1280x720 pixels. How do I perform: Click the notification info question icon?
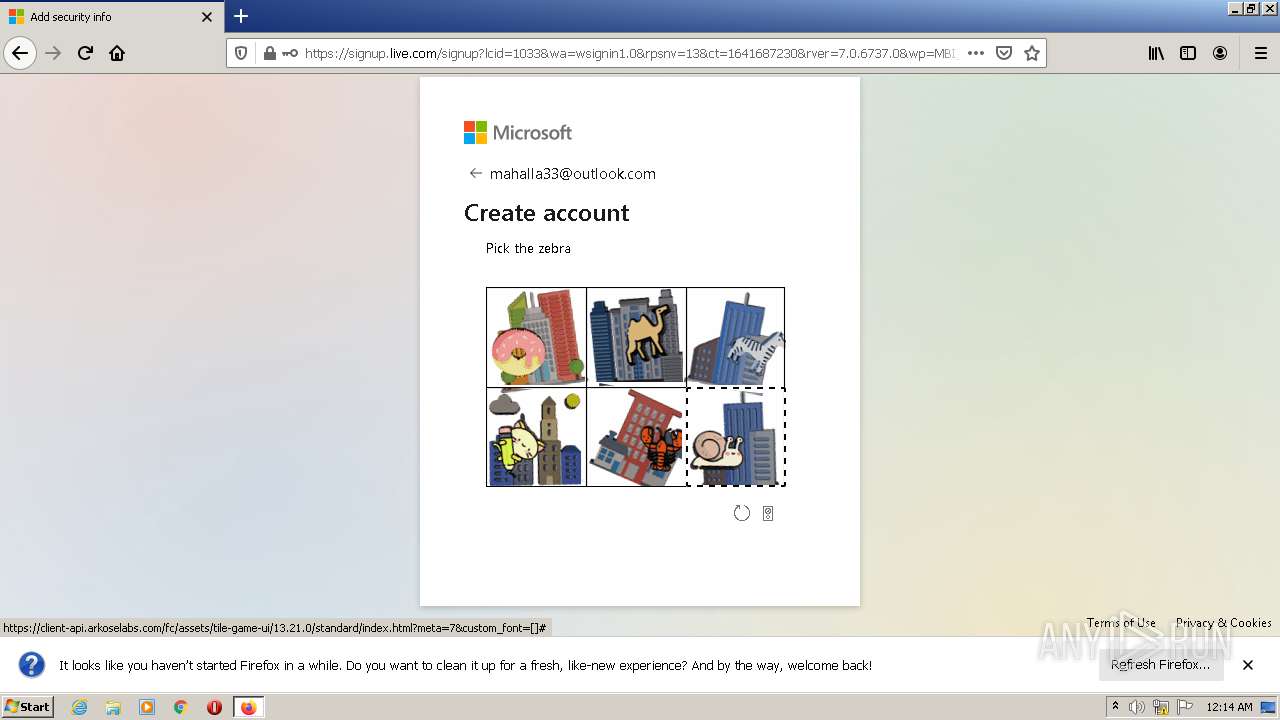[32, 665]
